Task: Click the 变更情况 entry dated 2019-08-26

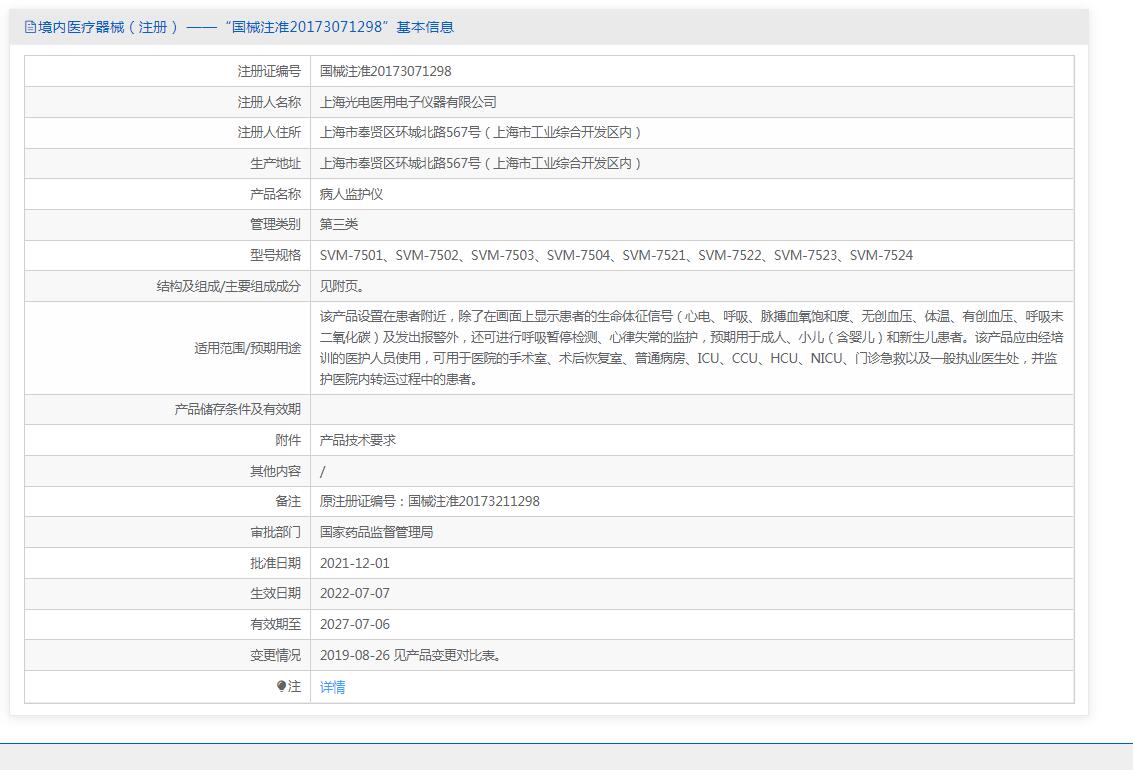Action: pyautogui.click(x=411, y=656)
